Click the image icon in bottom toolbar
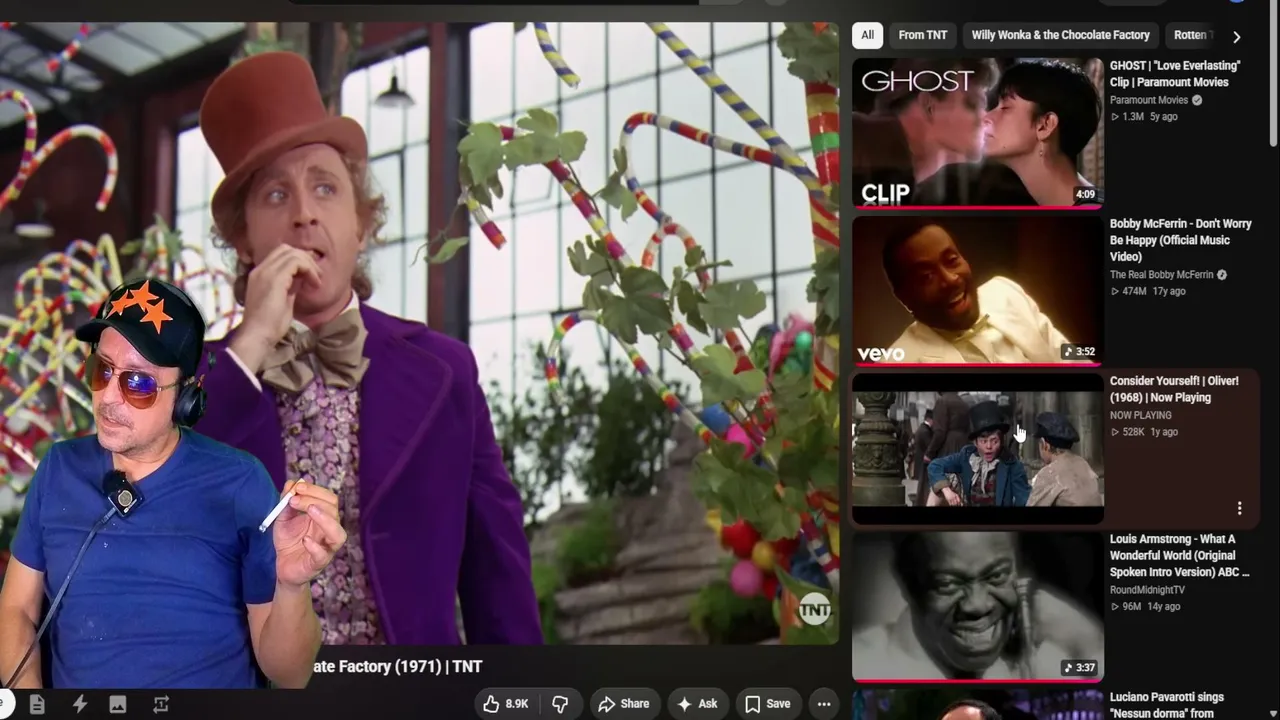Screen dimensions: 1280x720 tap(117, 705)
